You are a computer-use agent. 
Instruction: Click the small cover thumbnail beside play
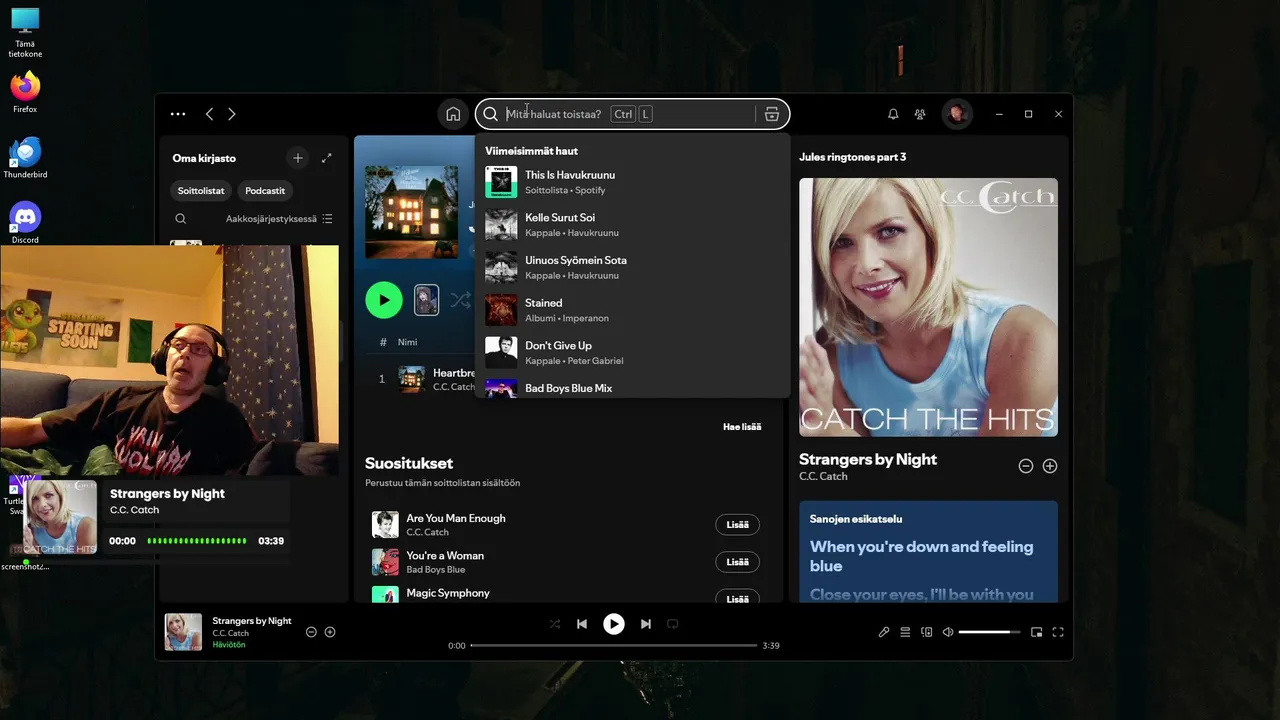pyautogui.click(x=427, y=300)
